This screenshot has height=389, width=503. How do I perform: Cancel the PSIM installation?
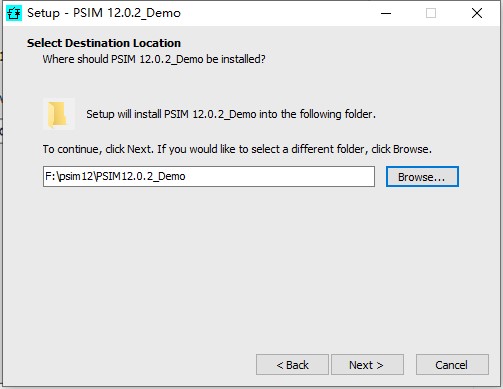452,365
